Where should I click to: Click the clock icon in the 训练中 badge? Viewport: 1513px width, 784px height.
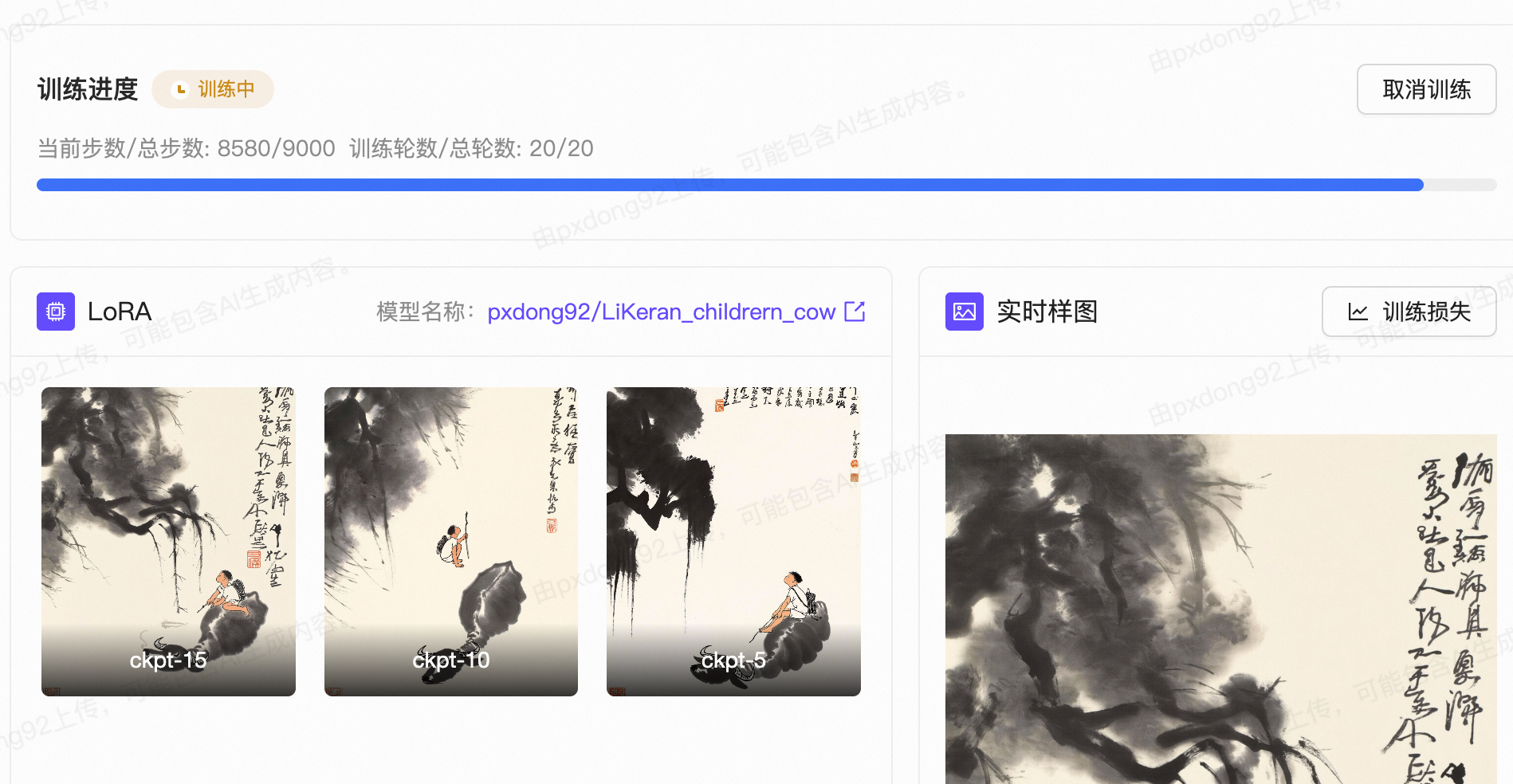pyautogui.click(x=181, y=89)
